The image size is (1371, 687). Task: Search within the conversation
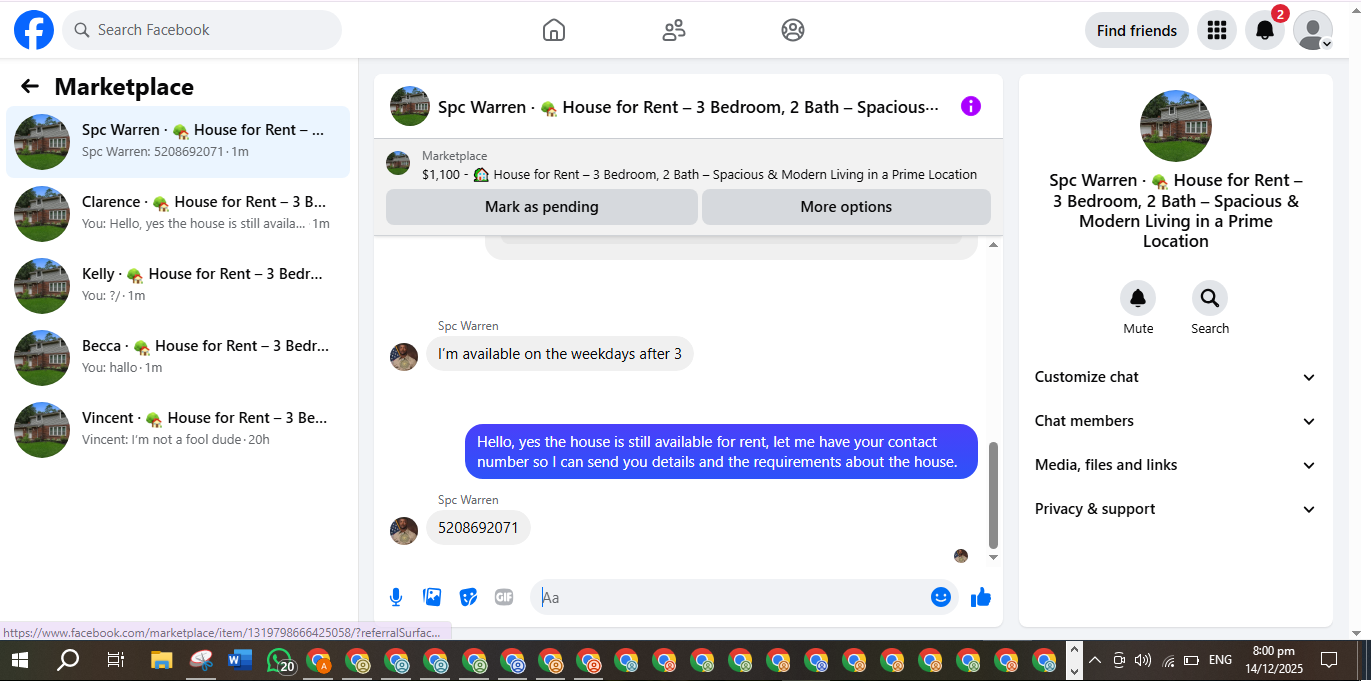coord(1210,308)
